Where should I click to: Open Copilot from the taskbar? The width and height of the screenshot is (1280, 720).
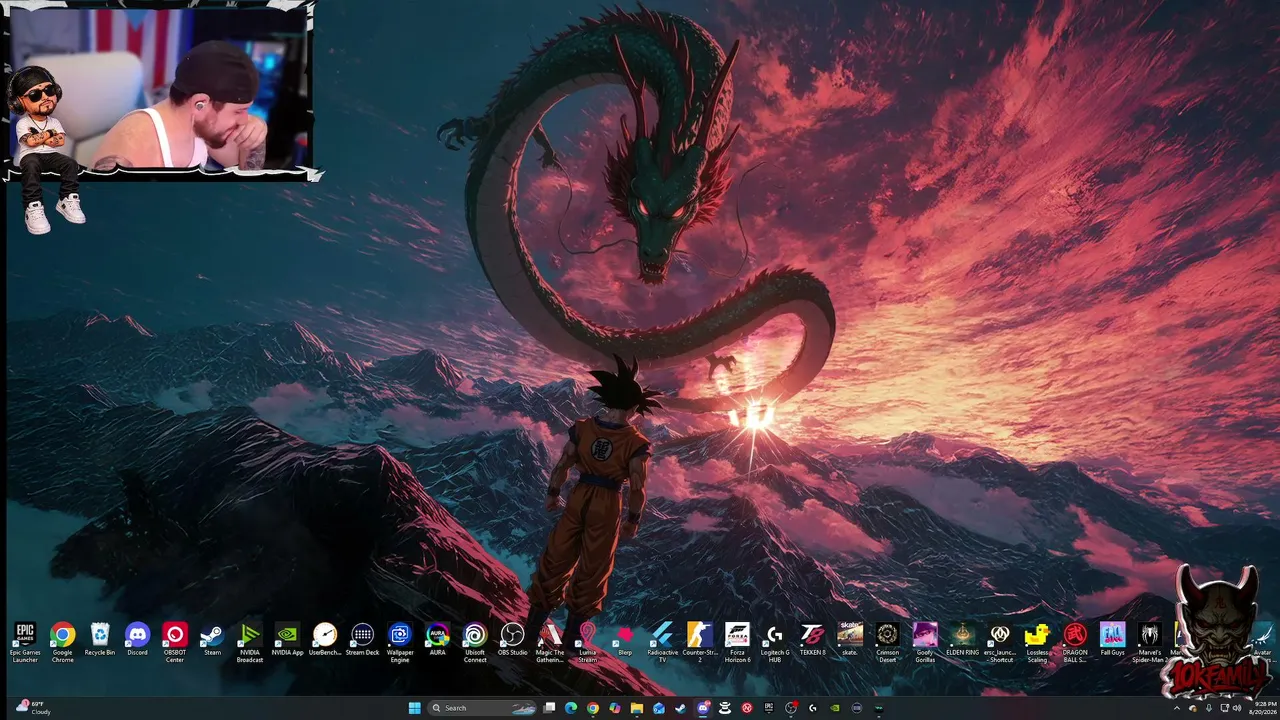pyautogui.click(x=615, y=708)
